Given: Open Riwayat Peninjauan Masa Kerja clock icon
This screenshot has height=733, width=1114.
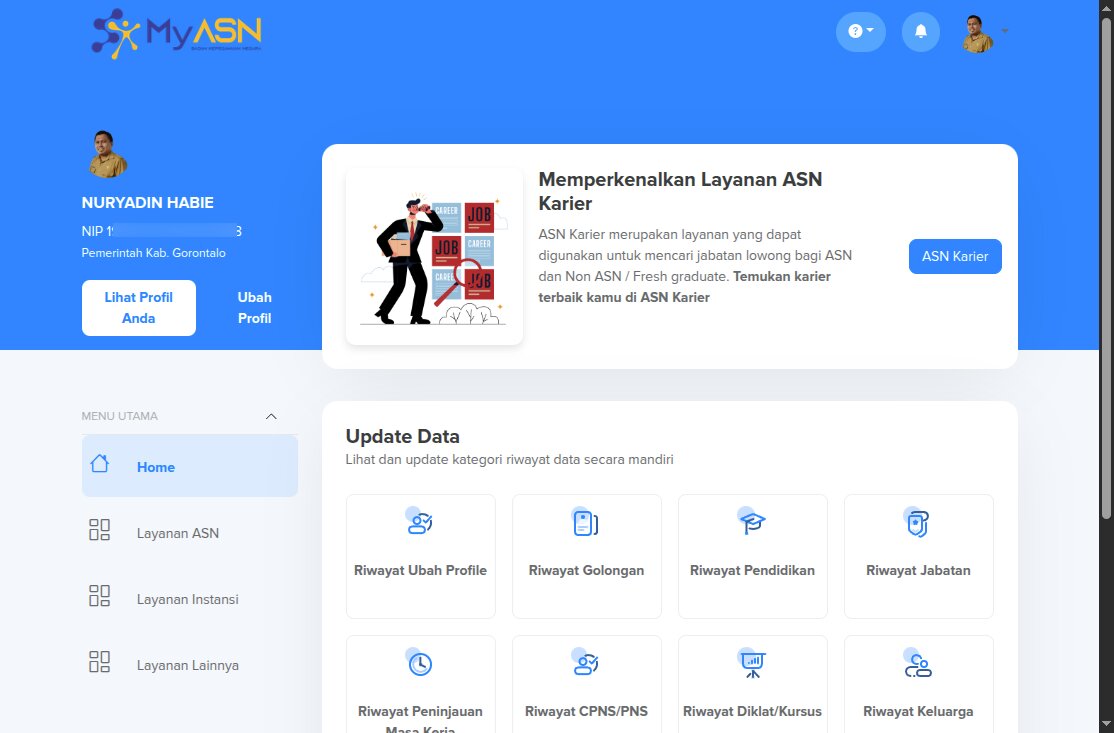Looking at the screenshot, I should [420, 662].
